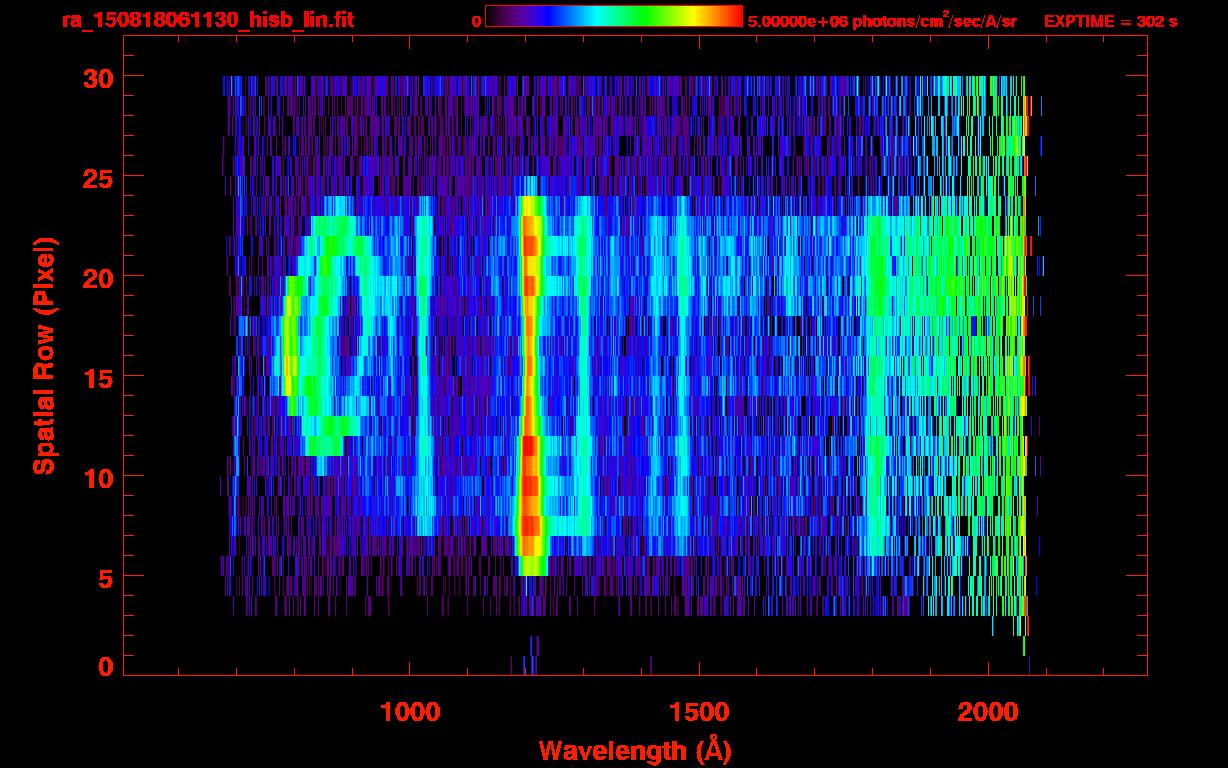This screenshot has width=1228, height=768.
Task: Click the bright red-orange emission line near 1216 Å
Action: tap(530, 376)
